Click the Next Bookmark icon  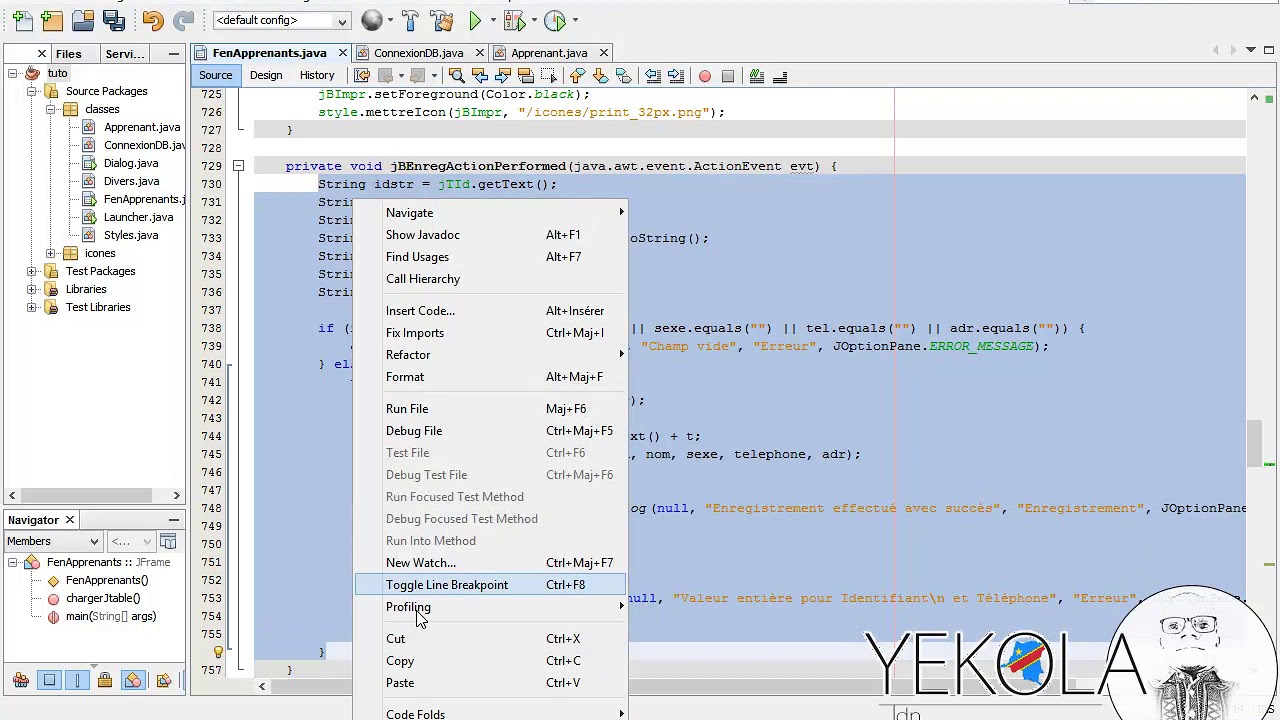600,75
